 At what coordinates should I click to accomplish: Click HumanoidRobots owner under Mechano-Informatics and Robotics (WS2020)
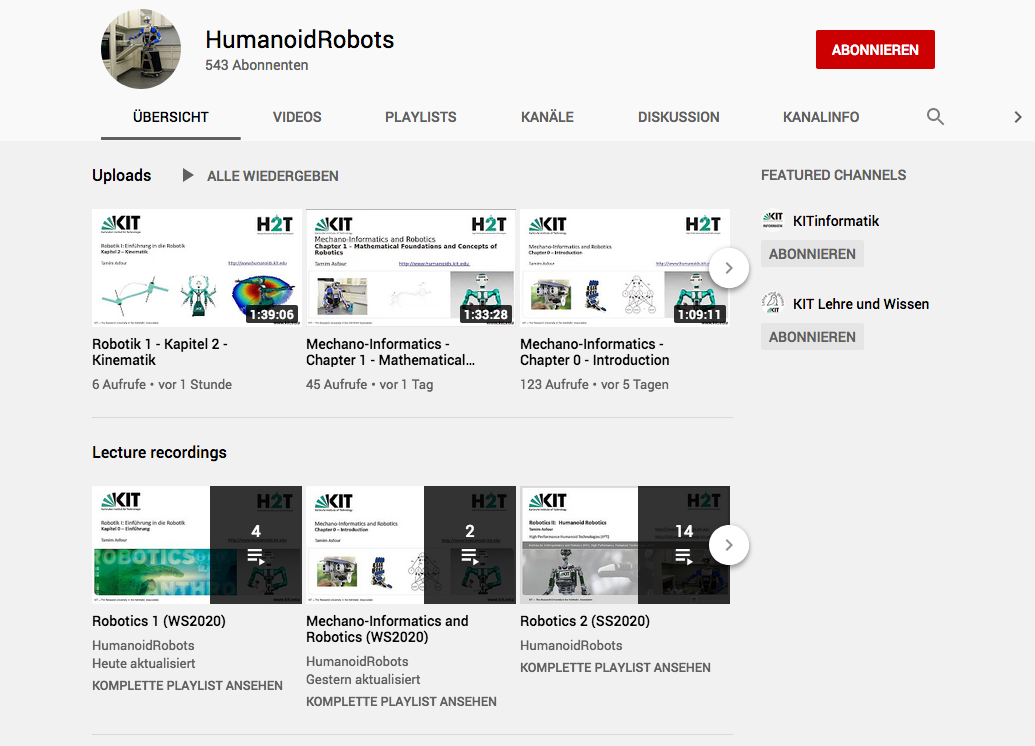[357, 661]
